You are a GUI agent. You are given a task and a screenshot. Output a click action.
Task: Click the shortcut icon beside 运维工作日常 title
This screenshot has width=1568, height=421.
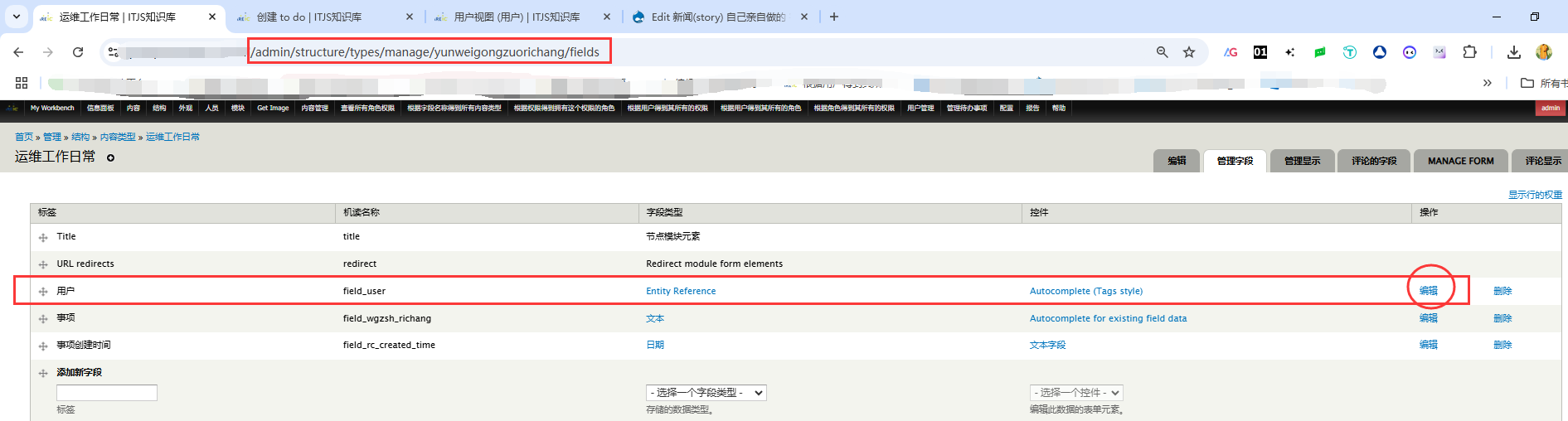tap(110, 157)
